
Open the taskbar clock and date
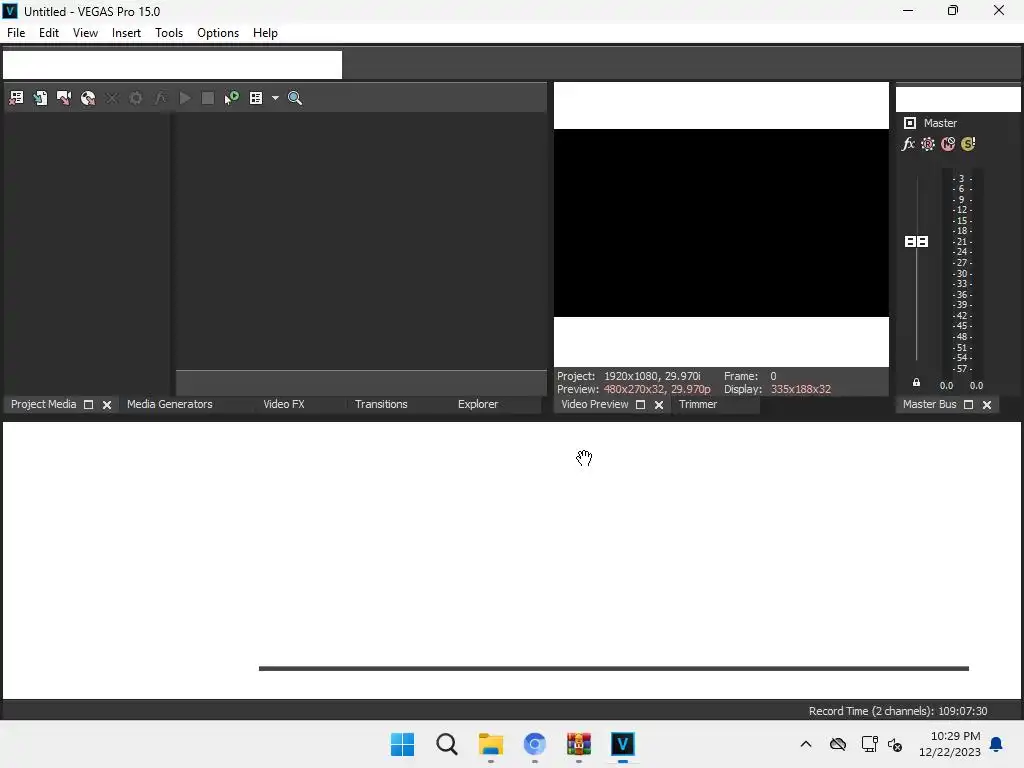coord(950,744)
